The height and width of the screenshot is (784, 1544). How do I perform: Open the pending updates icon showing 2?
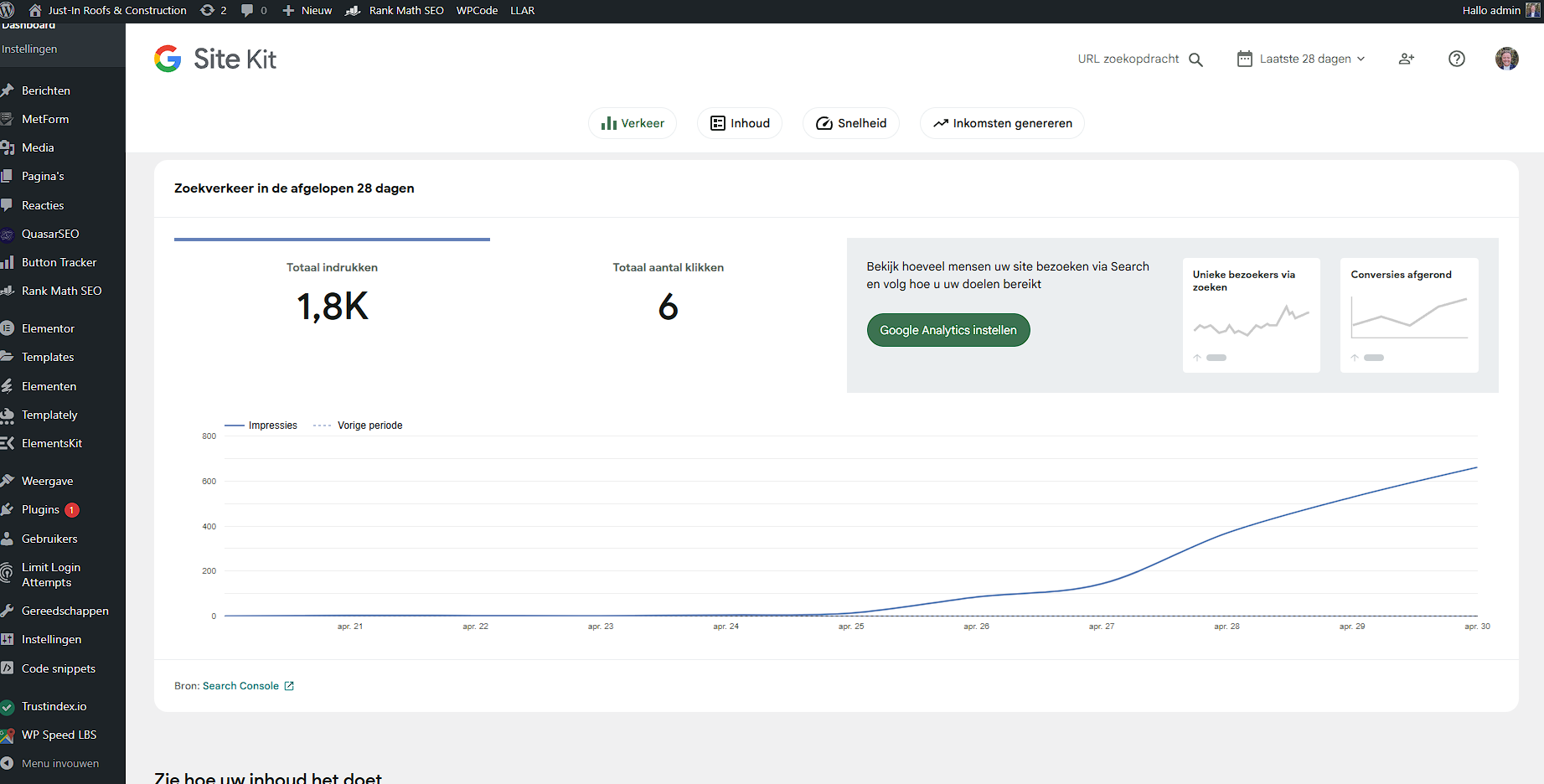click(214, 10)
